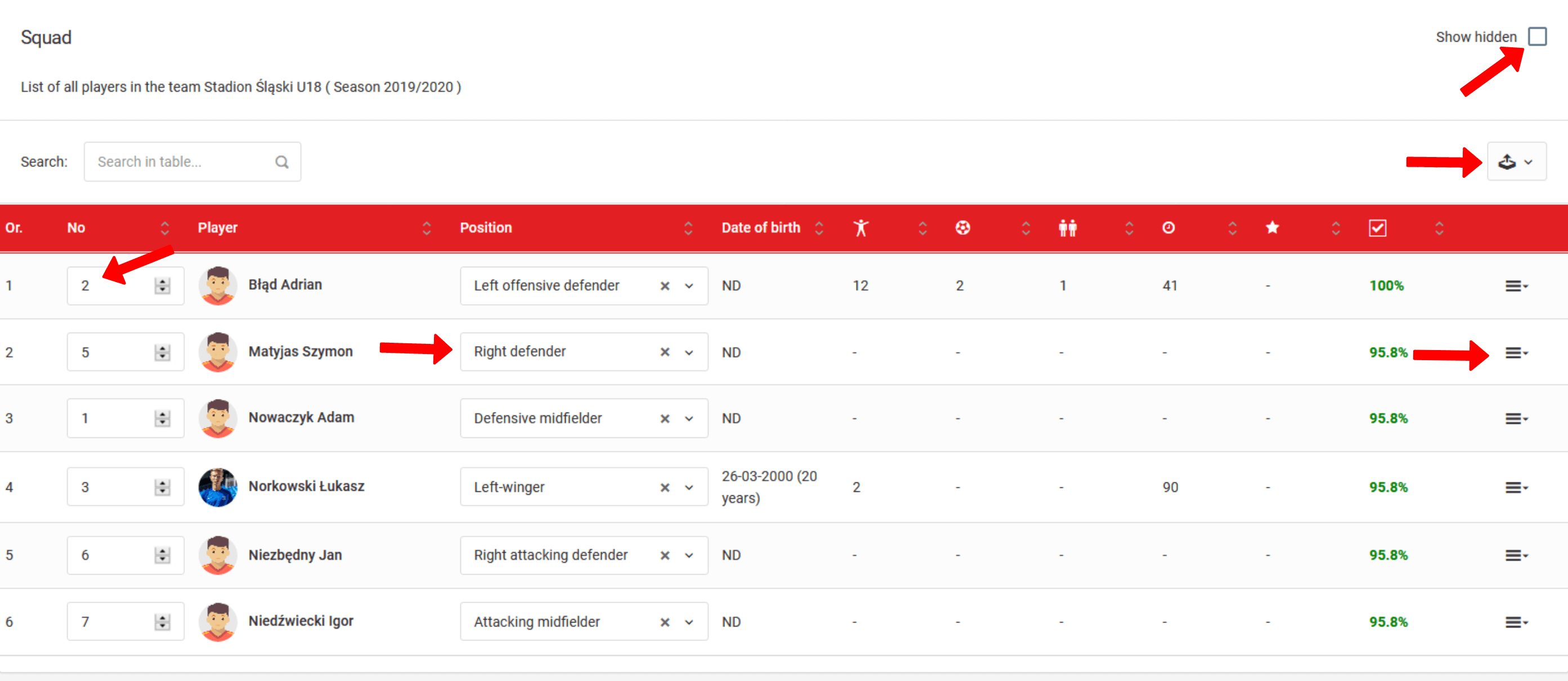
Task: Sort by the soccer ball goals column
Action: pos(962,227)
